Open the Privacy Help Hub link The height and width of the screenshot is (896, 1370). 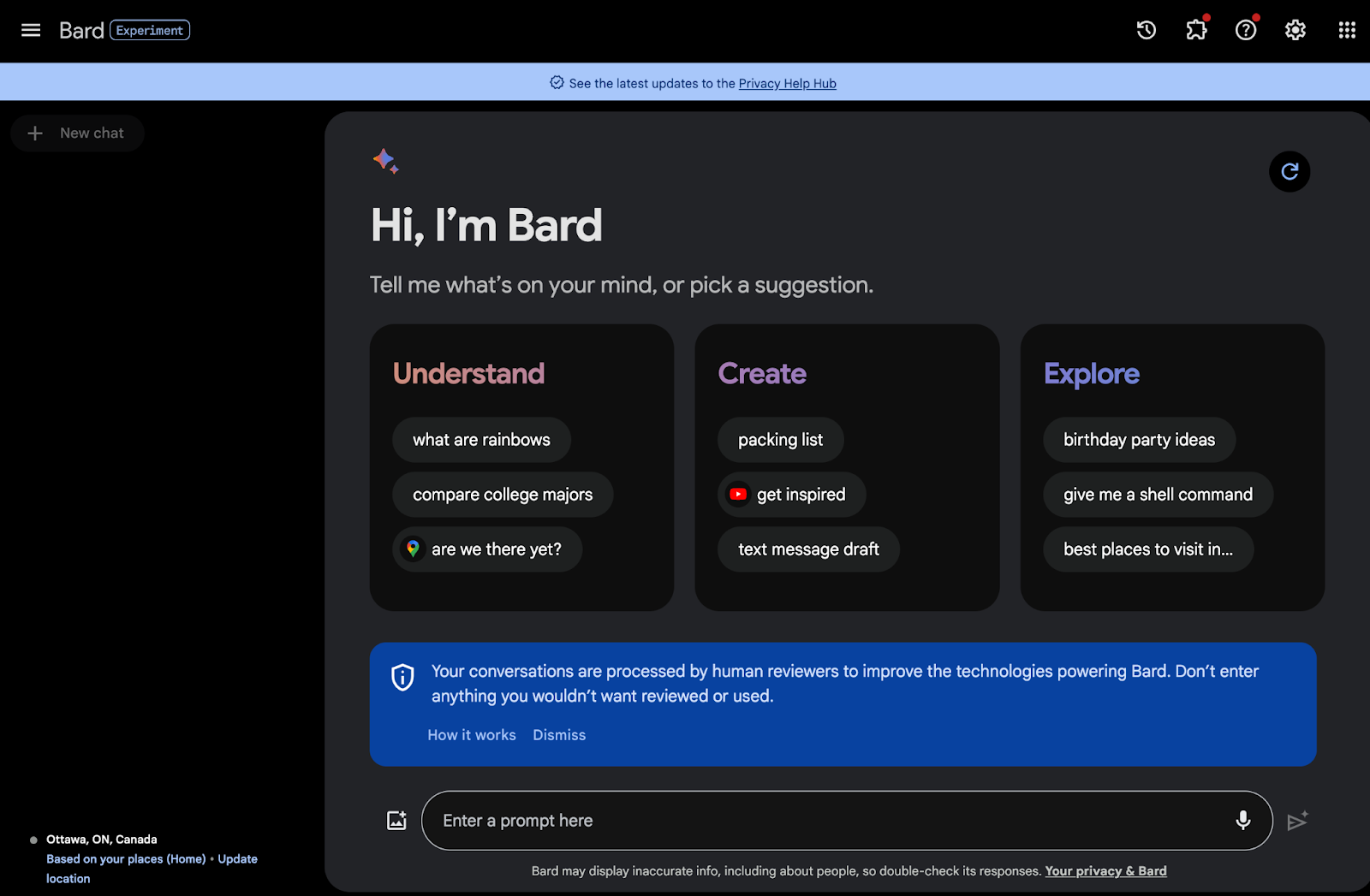pyautogui.click(x=787, y=83)
